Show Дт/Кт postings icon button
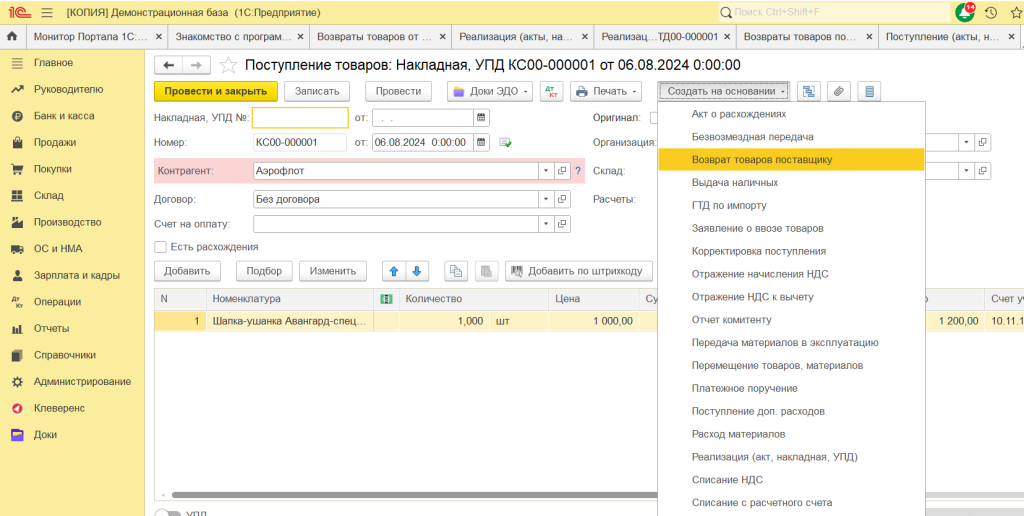The image size is (1024, 516). tap(550, 91)
